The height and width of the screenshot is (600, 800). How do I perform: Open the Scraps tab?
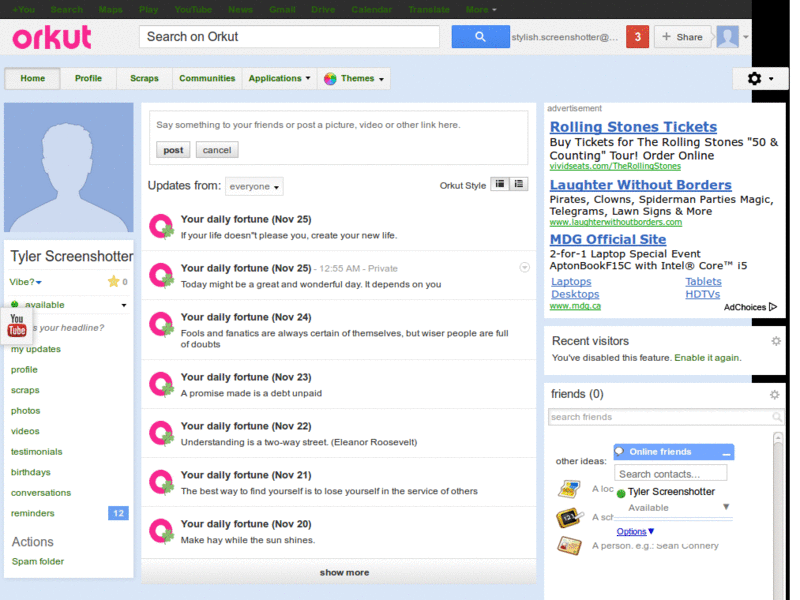[144, 79]
